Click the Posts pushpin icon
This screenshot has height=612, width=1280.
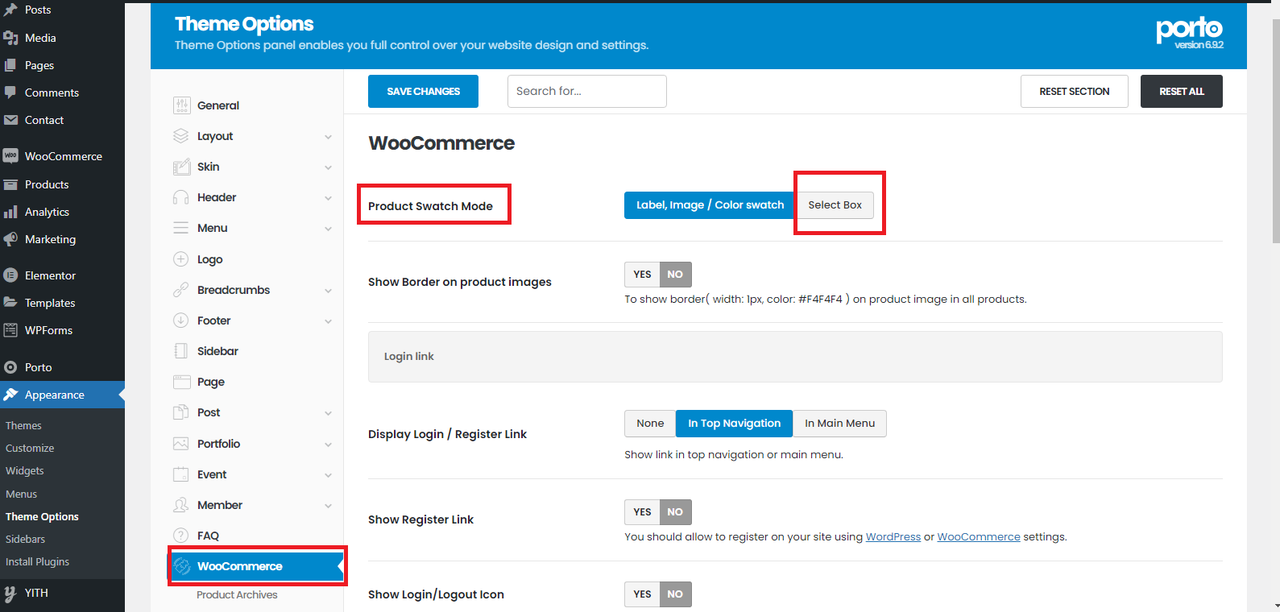click(11, 10)
